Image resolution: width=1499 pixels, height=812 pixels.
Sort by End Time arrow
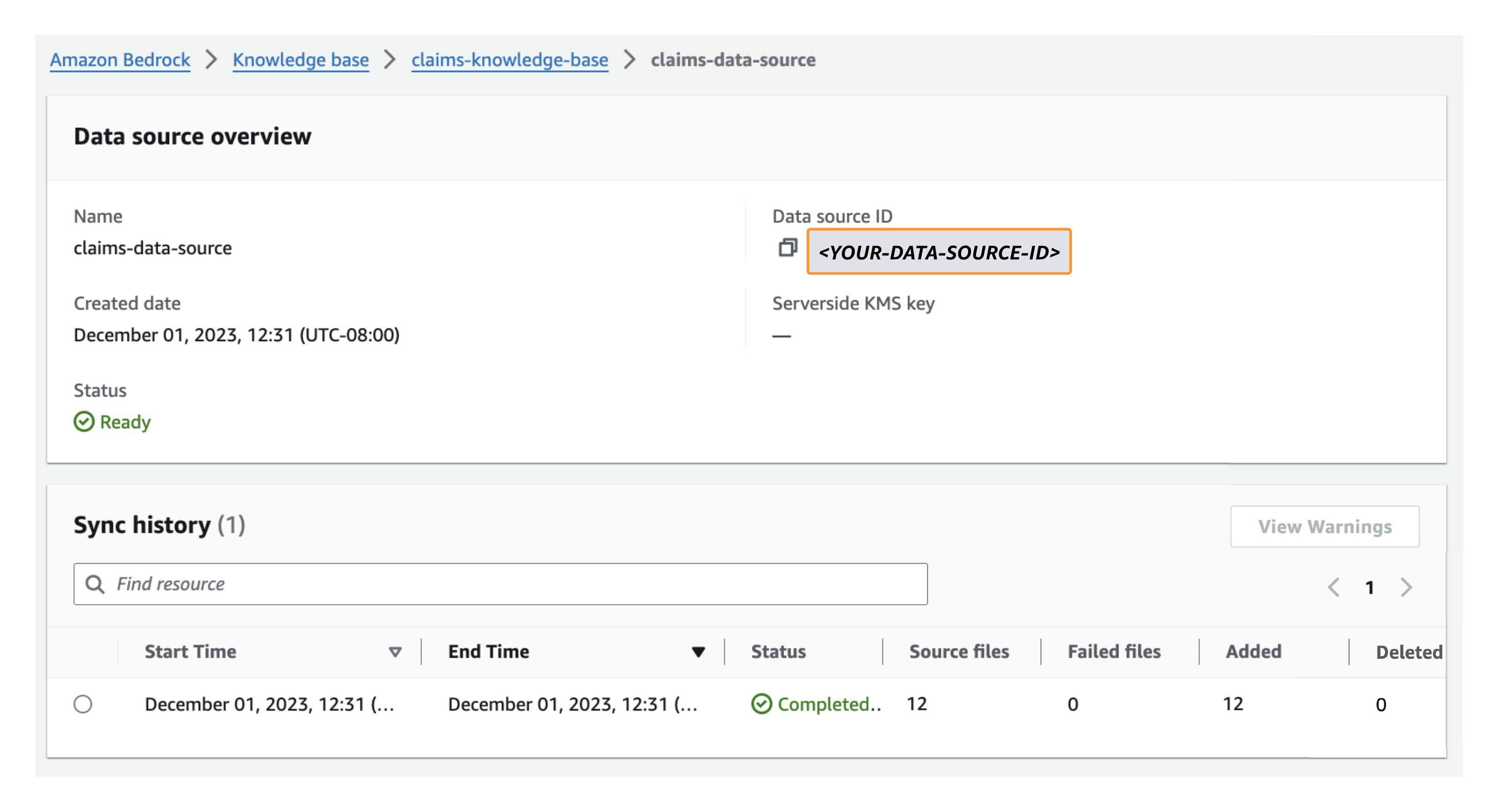[698, 652]
